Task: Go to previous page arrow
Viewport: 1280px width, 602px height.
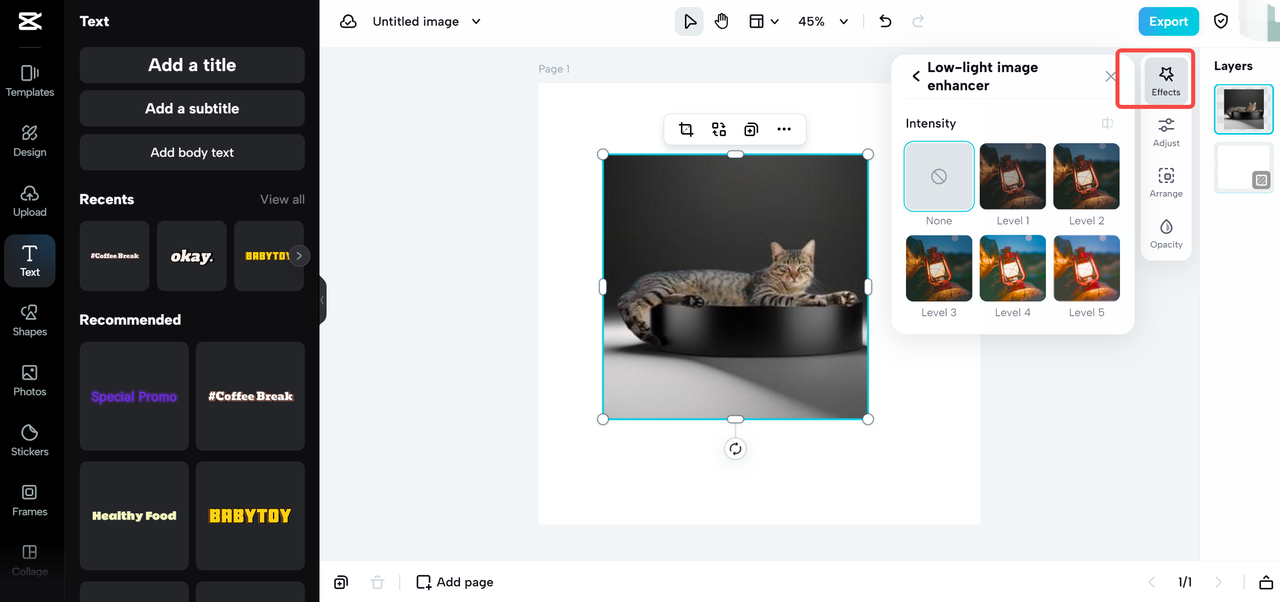Action: tap(1151, 582)
